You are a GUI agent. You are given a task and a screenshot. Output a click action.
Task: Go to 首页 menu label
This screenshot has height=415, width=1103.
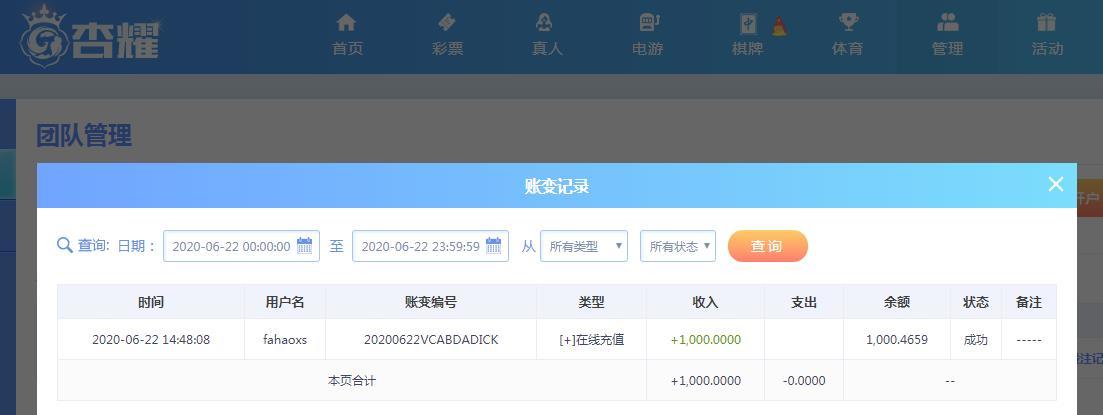[348, 49]
